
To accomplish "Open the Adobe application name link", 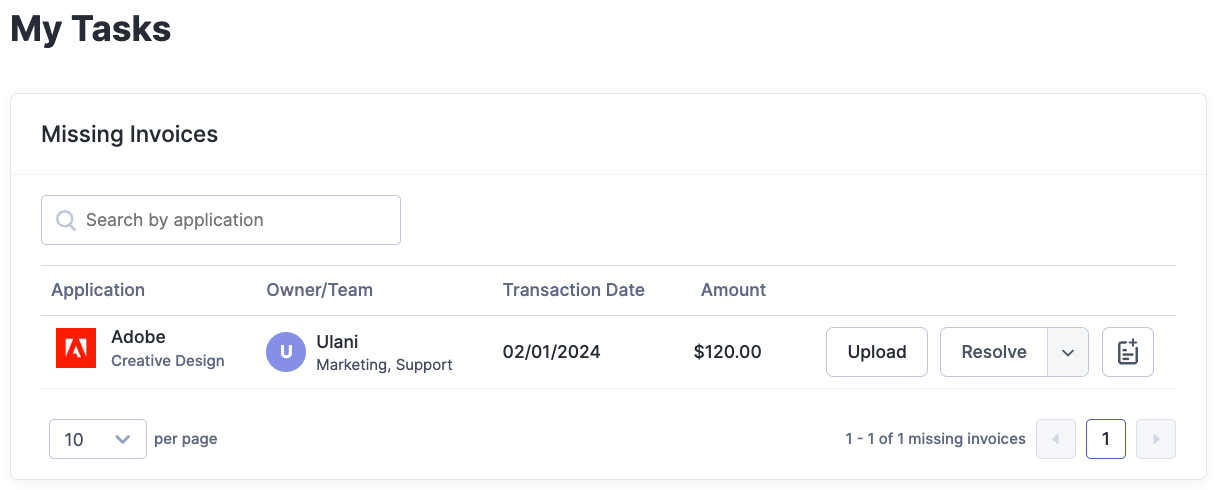I will tap(138, 337).
